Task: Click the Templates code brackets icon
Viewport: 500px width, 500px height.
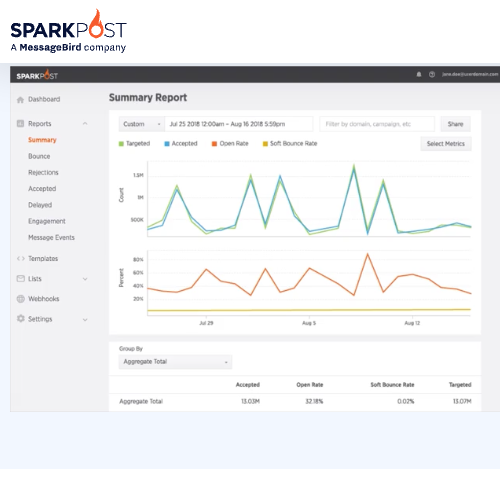Action: point(21,258)
